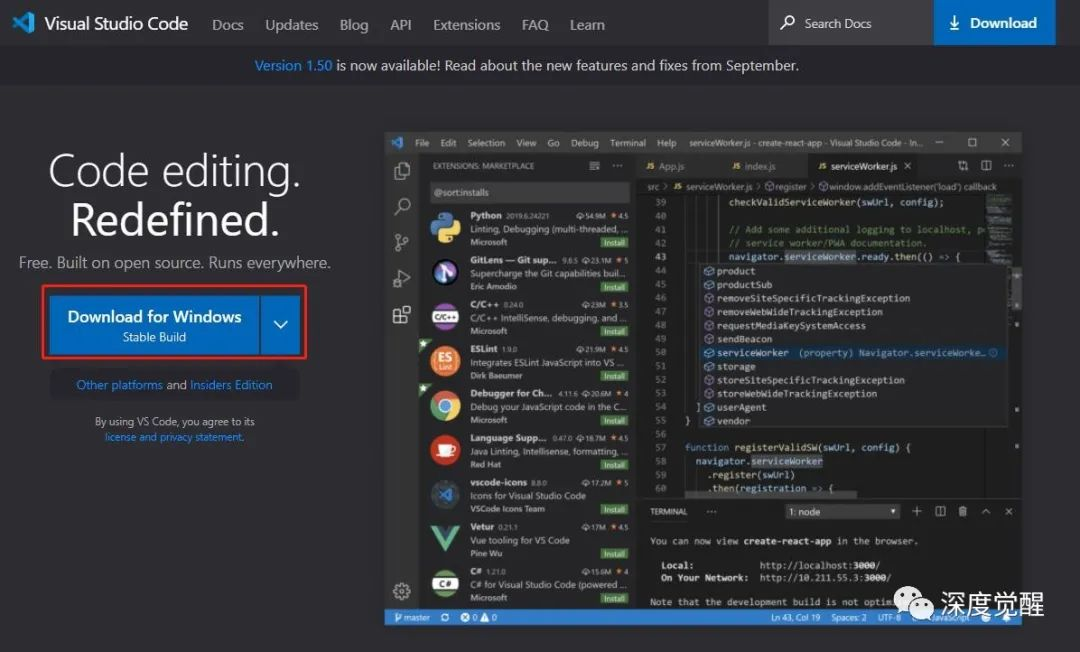The width and height of the screenshot is (1080, 652).
Task: Open the Insiders Edition link
Action: point(231,385)
